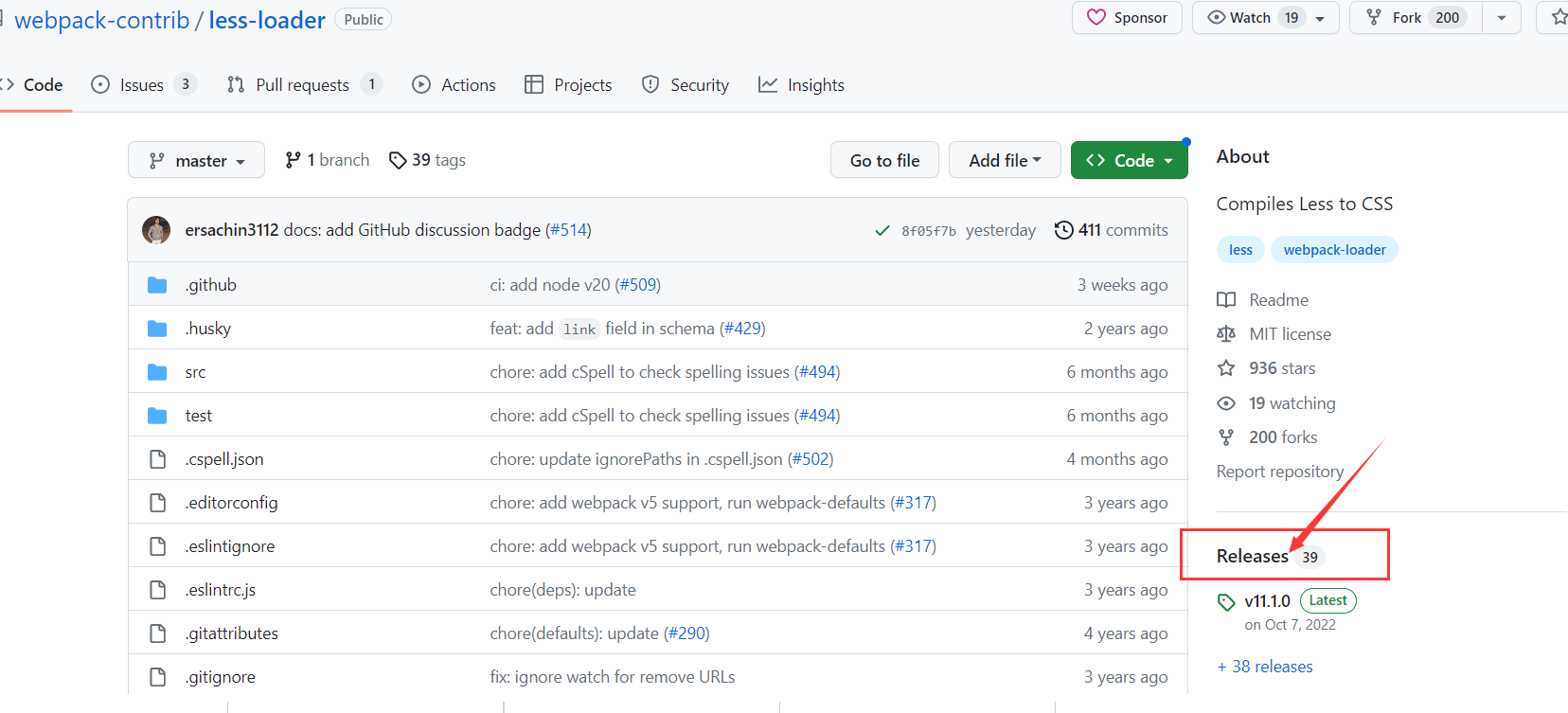Click the .editorconfig file icon
The height and width of the screenshot is (713, 1568).
157,503
